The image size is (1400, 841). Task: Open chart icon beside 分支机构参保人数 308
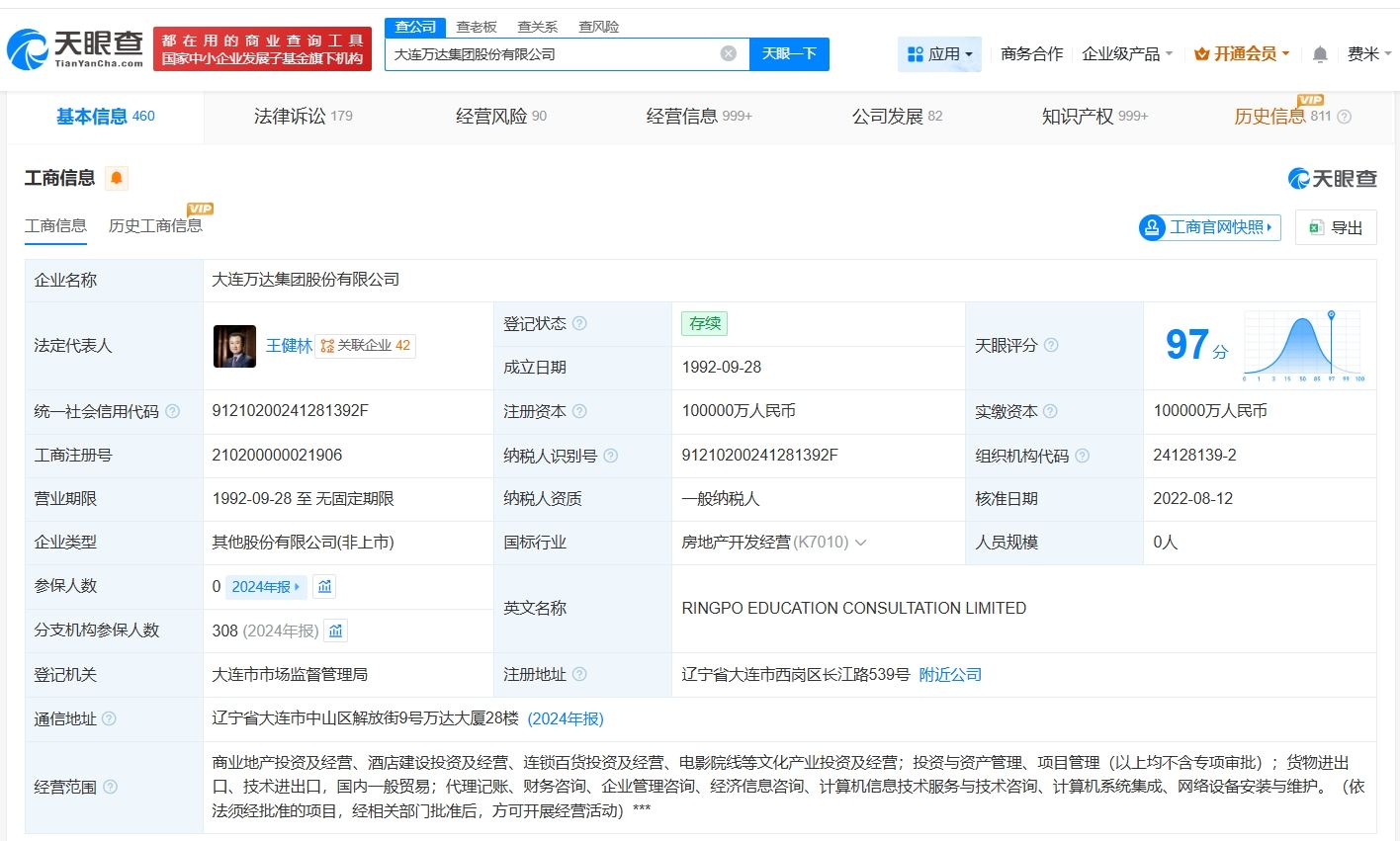coord(336,631)
